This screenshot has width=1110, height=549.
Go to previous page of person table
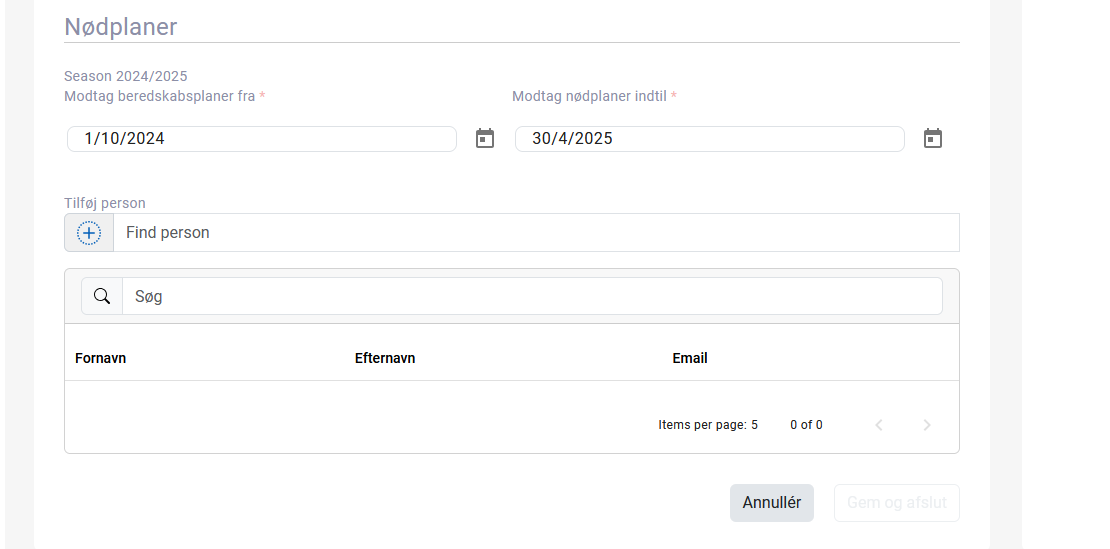879,424
